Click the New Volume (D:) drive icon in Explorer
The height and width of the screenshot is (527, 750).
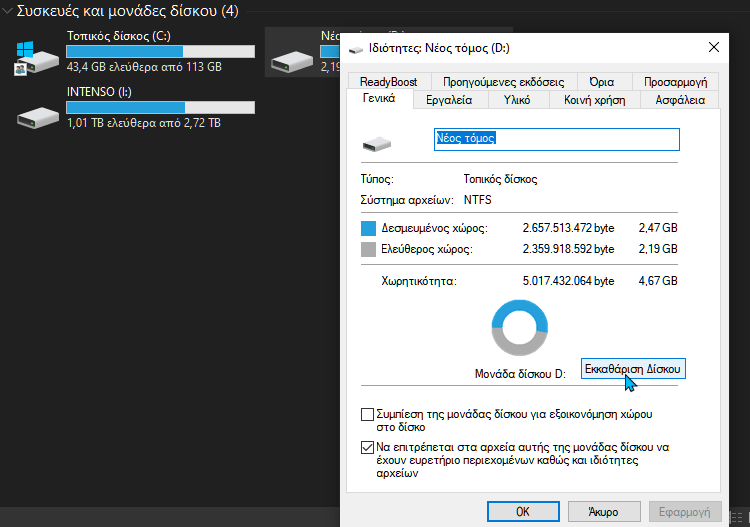pyautogui.click(x=292, y=61)
